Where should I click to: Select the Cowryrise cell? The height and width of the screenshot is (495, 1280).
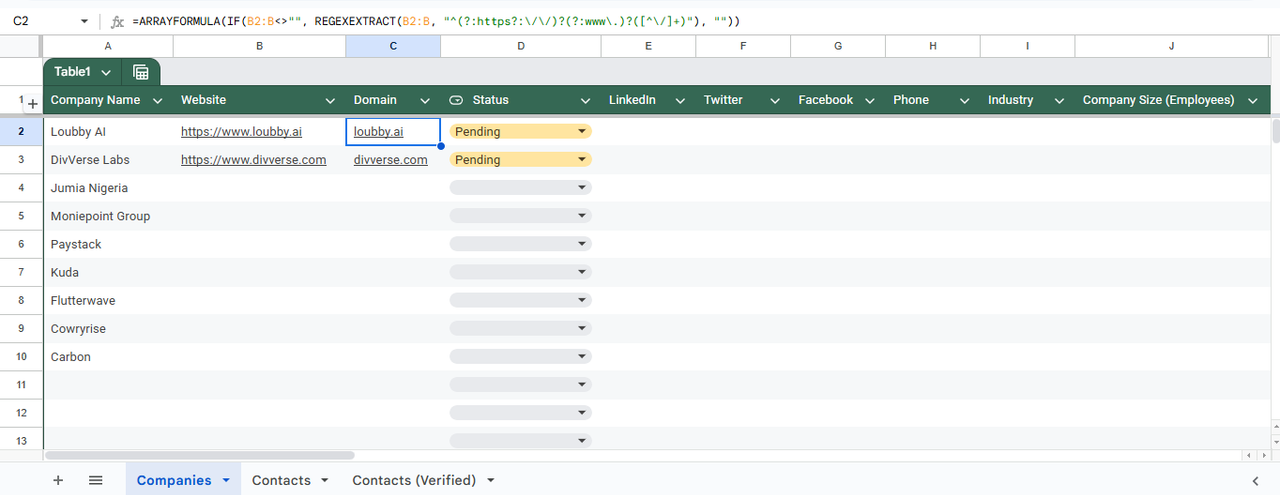click(108, 329)
